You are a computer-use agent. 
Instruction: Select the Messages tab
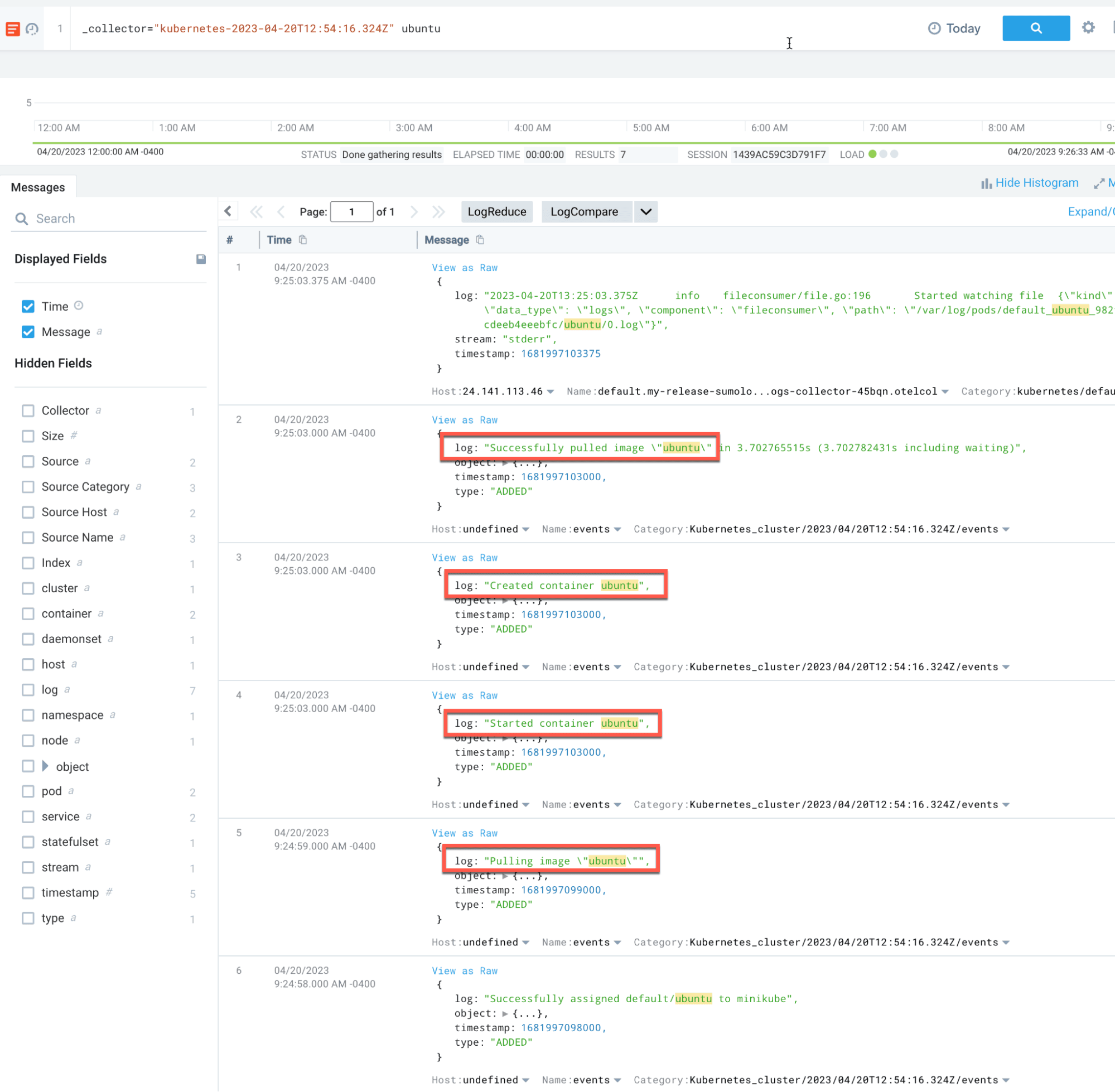38,187
